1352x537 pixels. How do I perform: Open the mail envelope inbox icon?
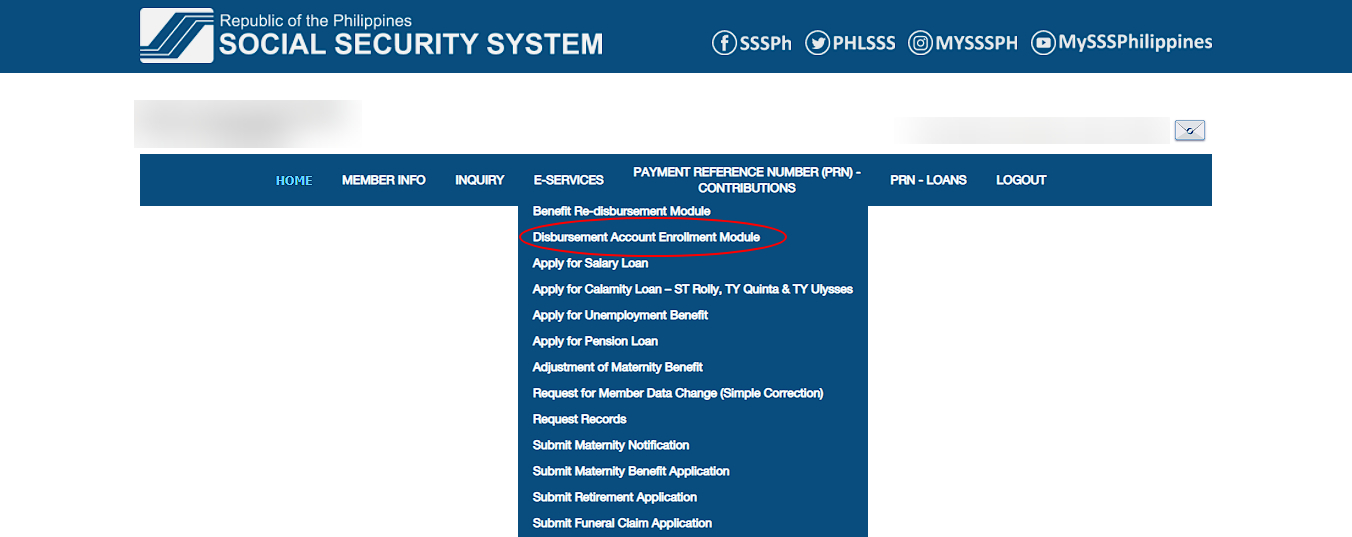(1190, 130)
